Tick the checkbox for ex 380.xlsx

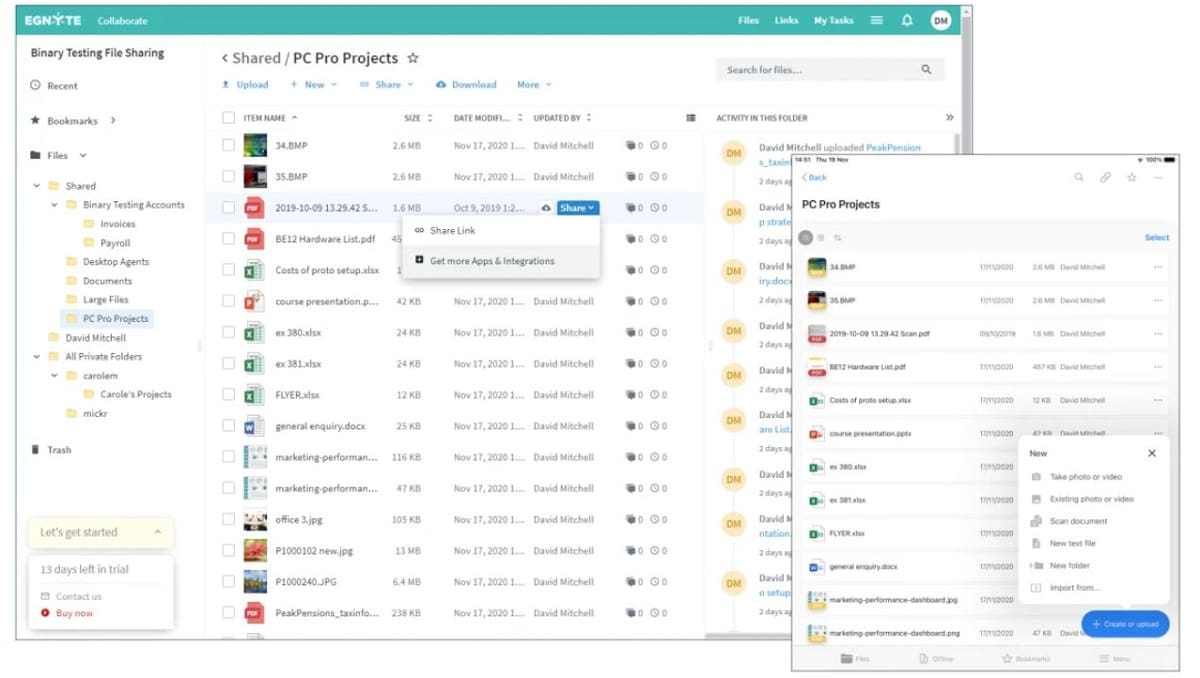point(228,332)
